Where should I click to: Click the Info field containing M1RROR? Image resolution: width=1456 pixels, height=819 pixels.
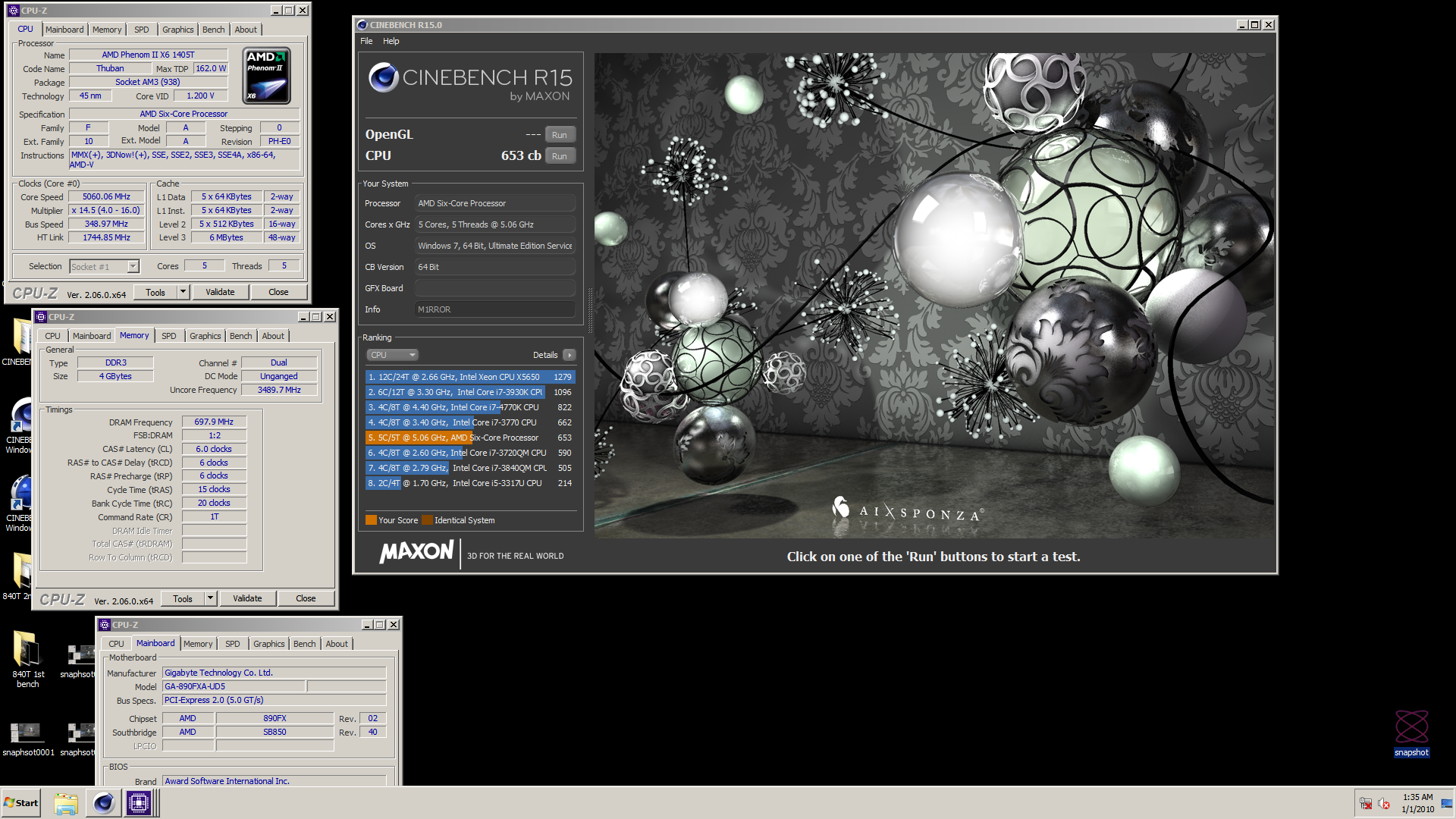494,309
